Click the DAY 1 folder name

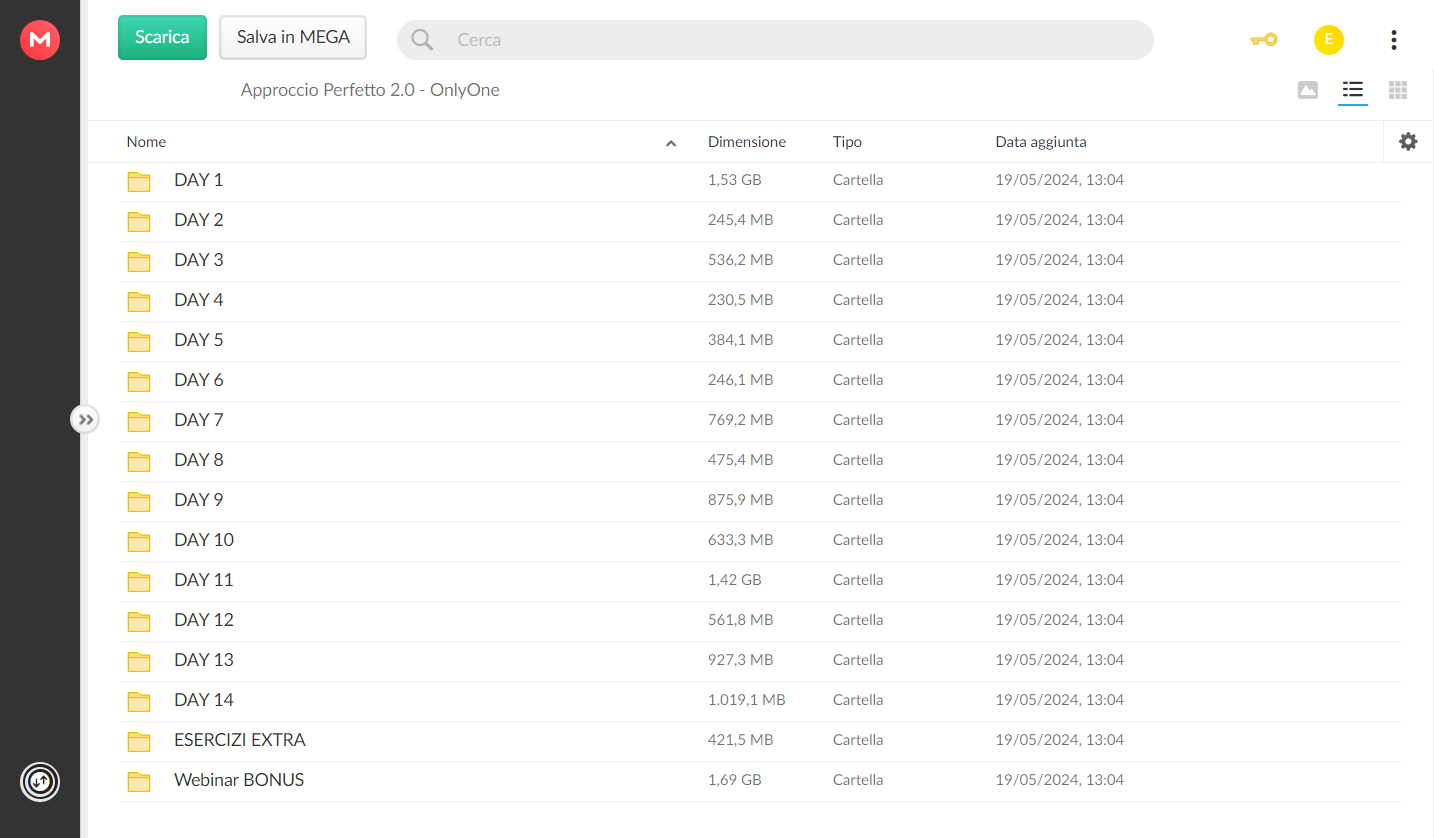(199, 180)
